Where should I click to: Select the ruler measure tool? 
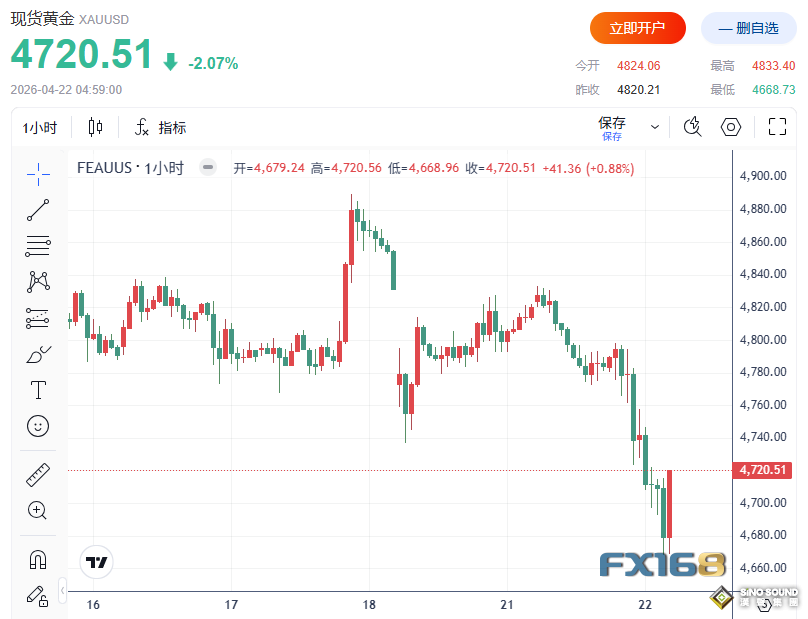(x=38, y=475)
